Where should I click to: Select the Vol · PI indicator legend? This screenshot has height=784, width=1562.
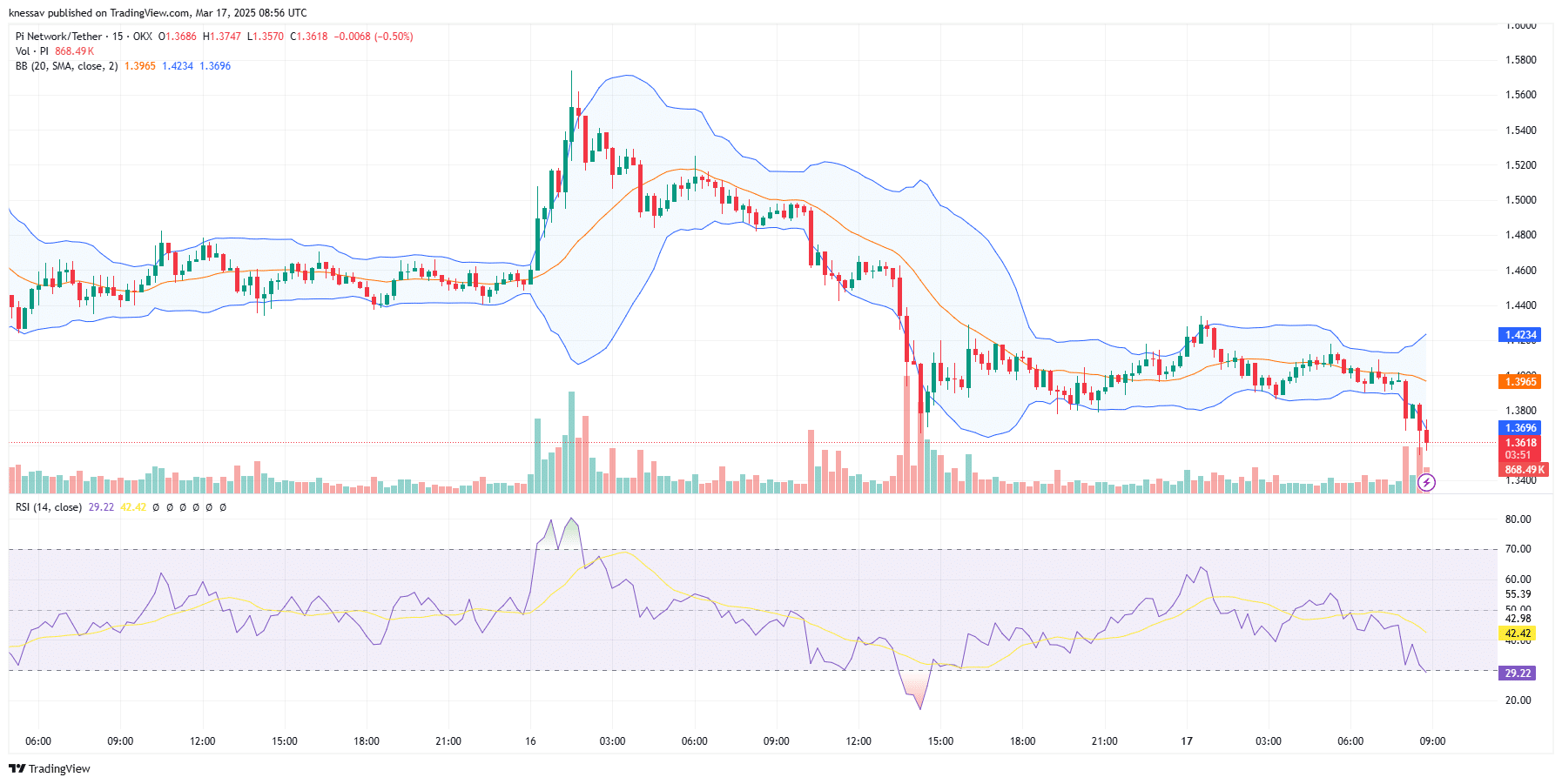pos(32,51)
